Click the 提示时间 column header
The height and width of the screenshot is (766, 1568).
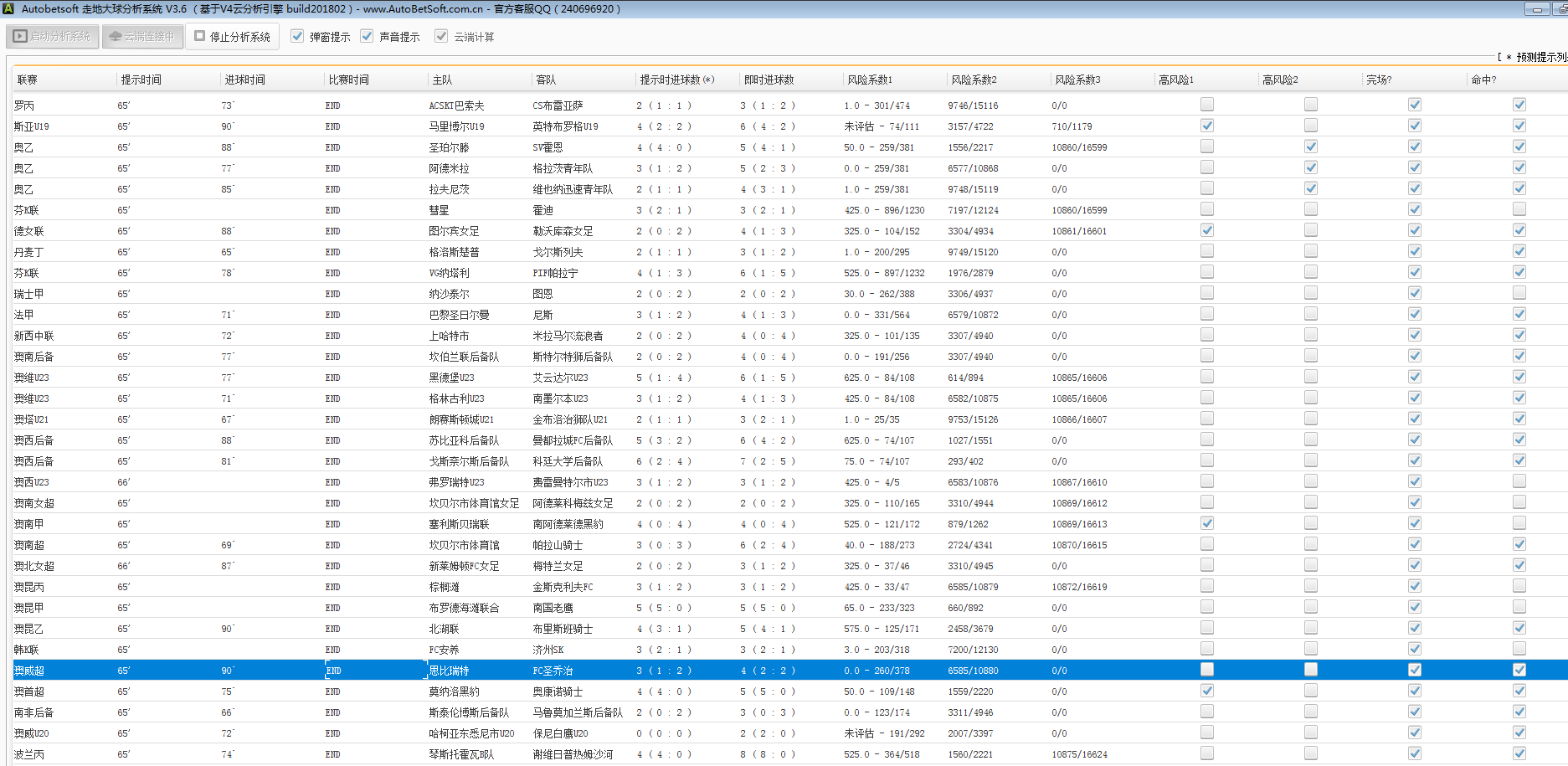click(141, 80)
